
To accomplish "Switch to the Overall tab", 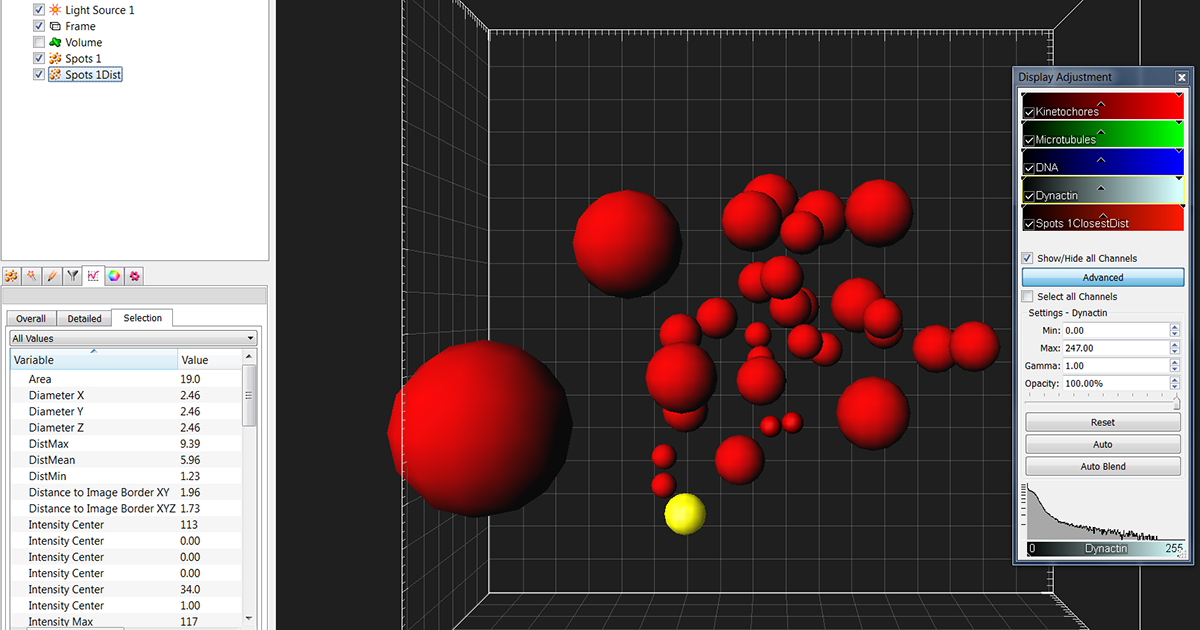I will click(x=30, y=319).
